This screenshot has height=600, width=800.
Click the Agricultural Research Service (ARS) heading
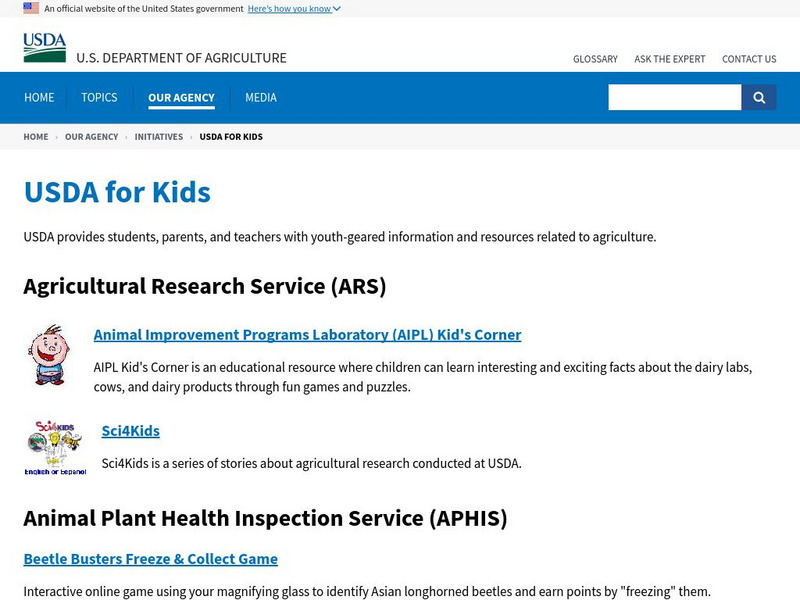205,286
